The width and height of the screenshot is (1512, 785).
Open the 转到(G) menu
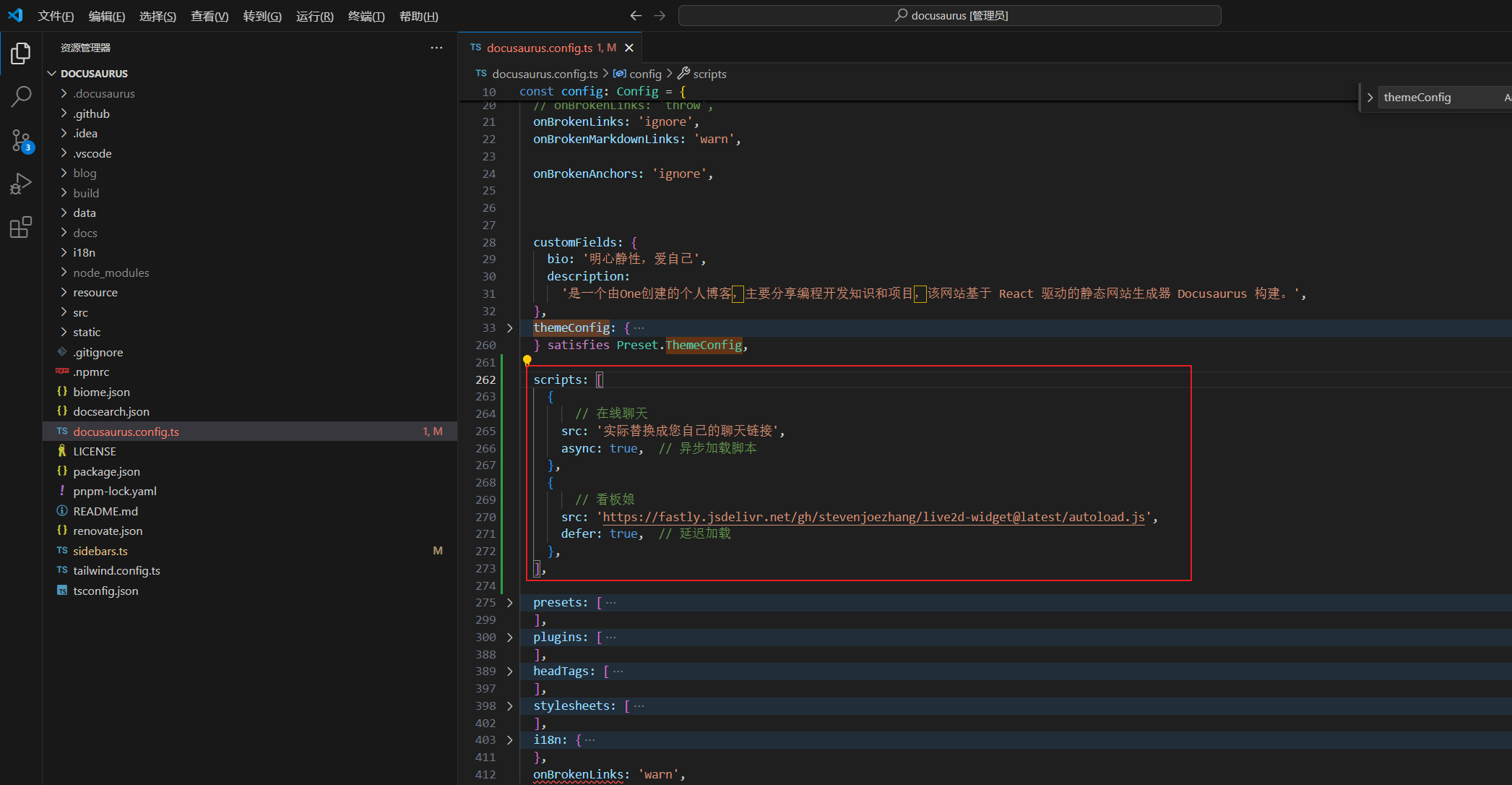coord(262,16)
